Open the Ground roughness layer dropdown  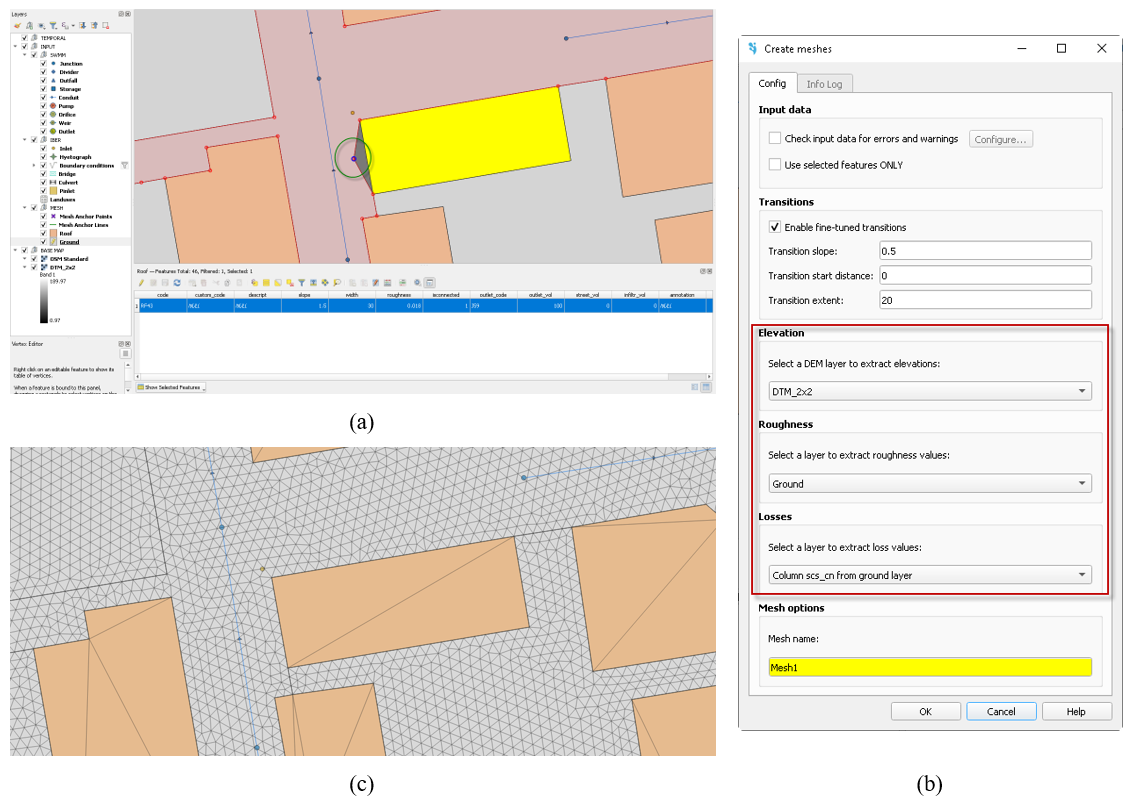(929, 484)
